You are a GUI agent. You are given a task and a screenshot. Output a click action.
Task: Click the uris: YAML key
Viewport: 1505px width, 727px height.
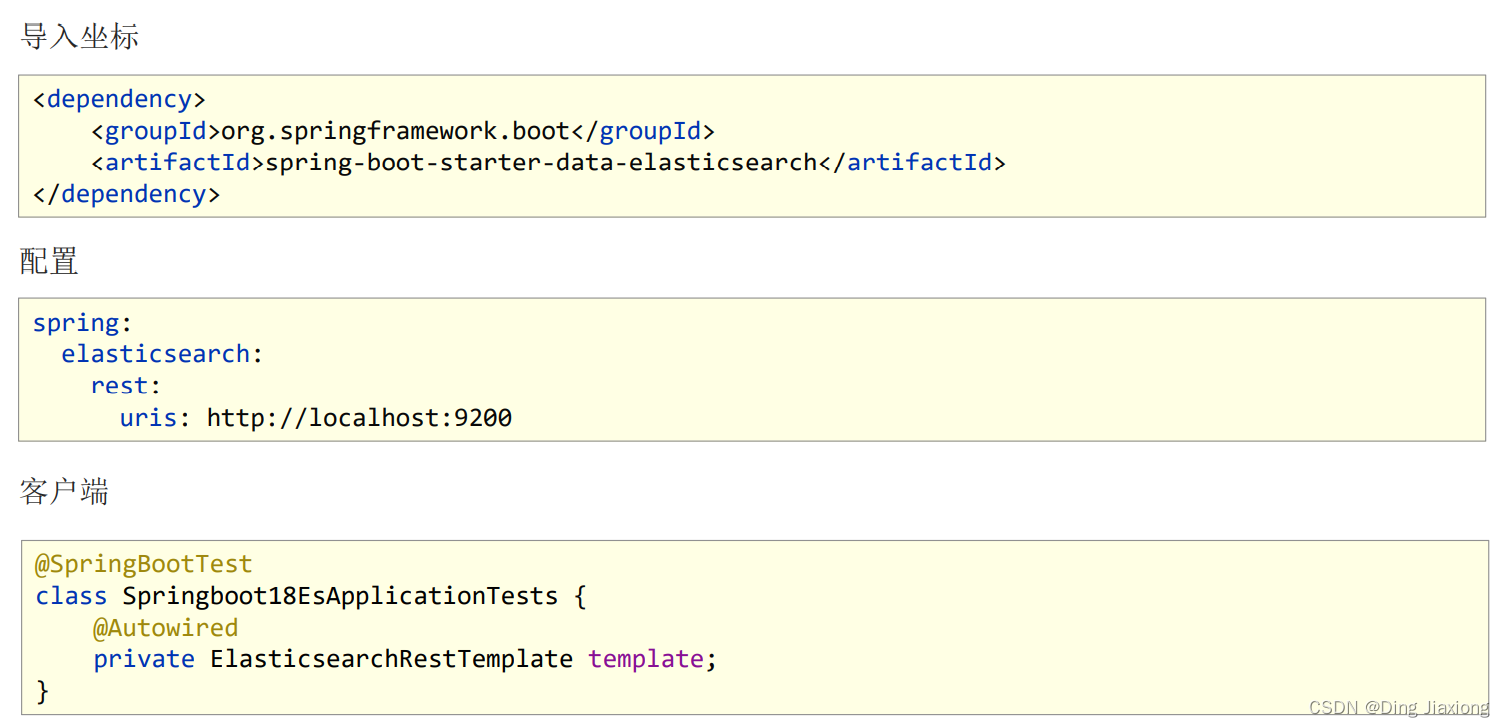155,417
